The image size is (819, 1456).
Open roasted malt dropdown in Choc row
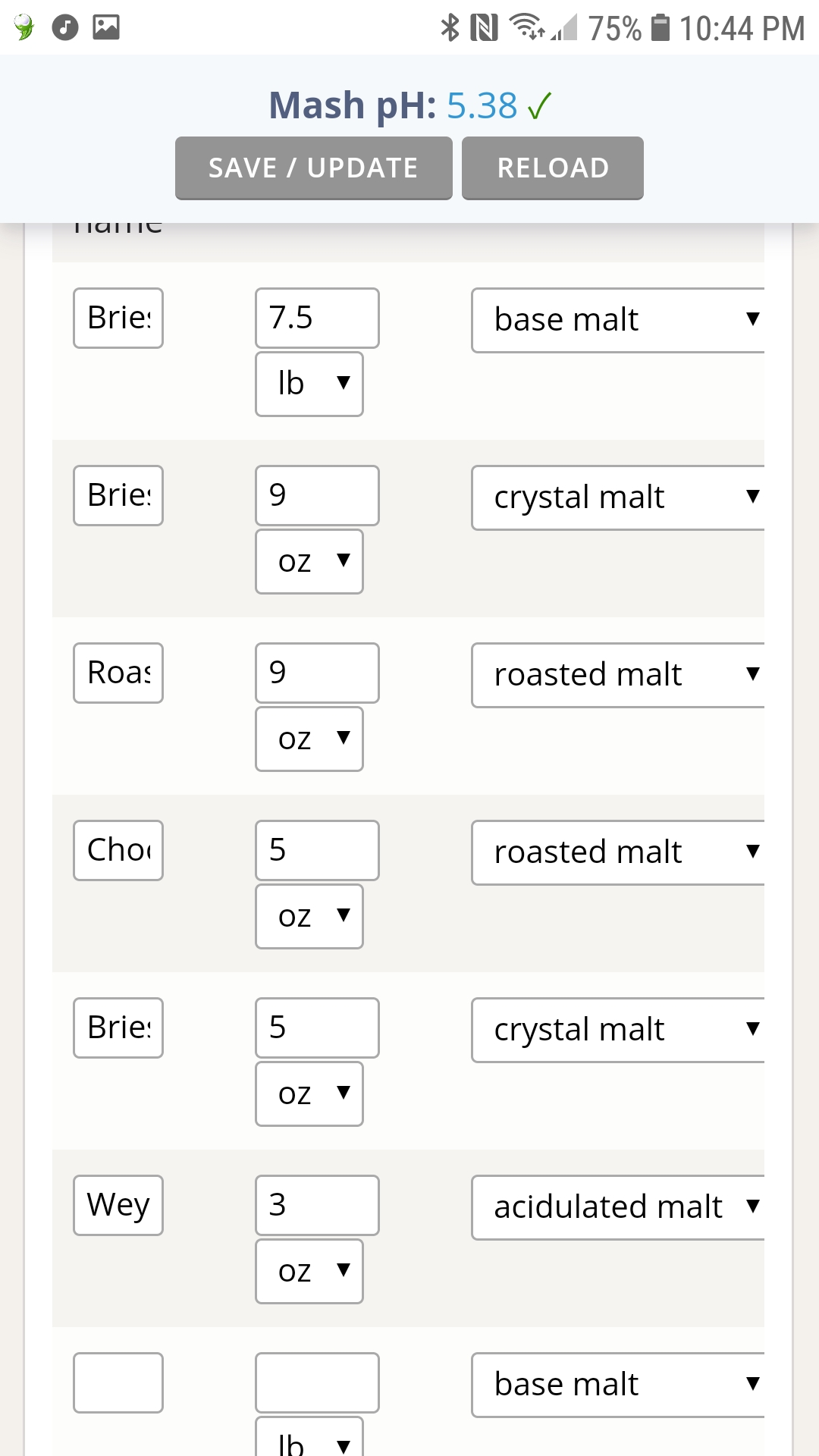617,852
